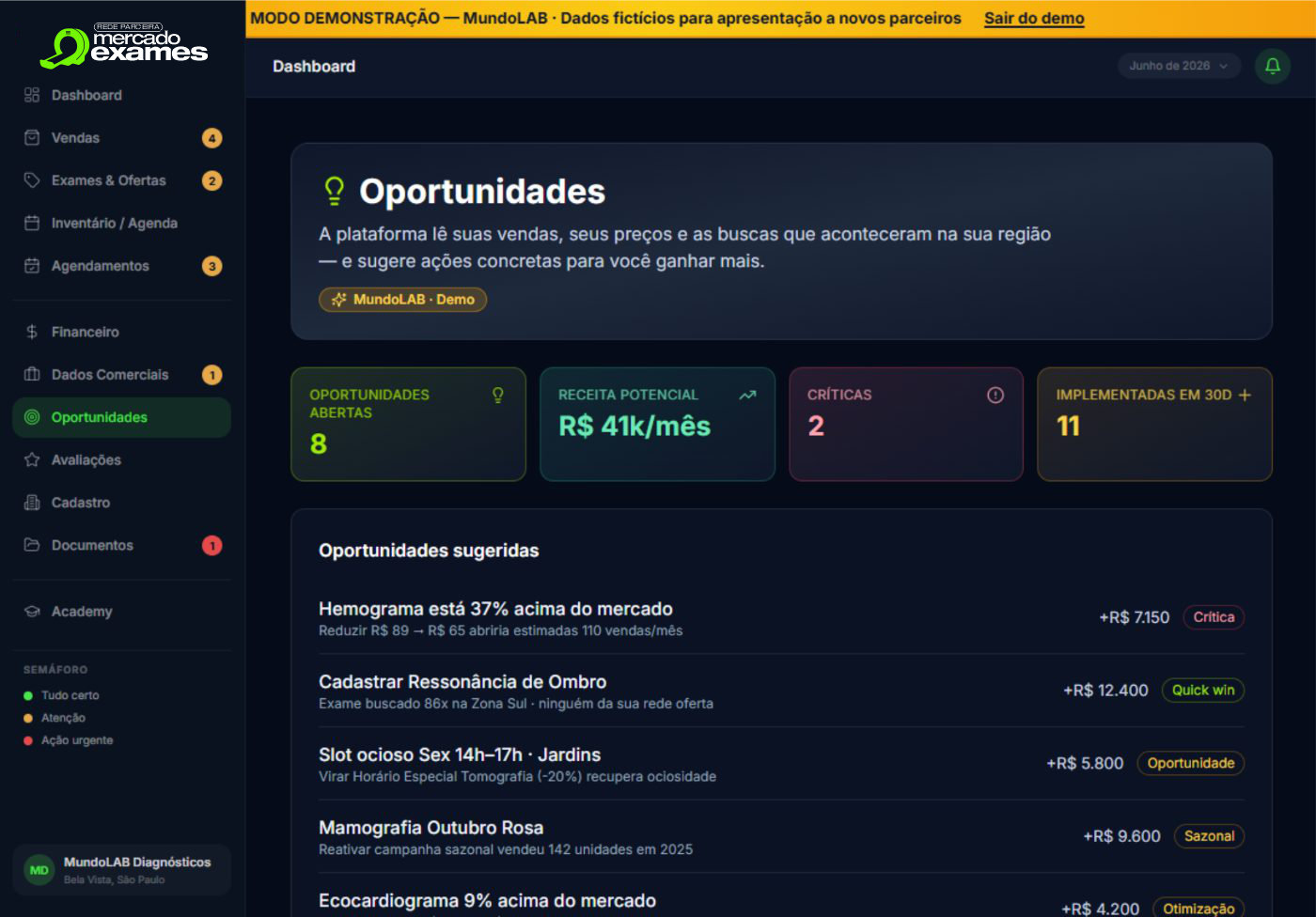Click the Otimização tag on Ecocardiograma row
1316x917 pixels.
1198,909
